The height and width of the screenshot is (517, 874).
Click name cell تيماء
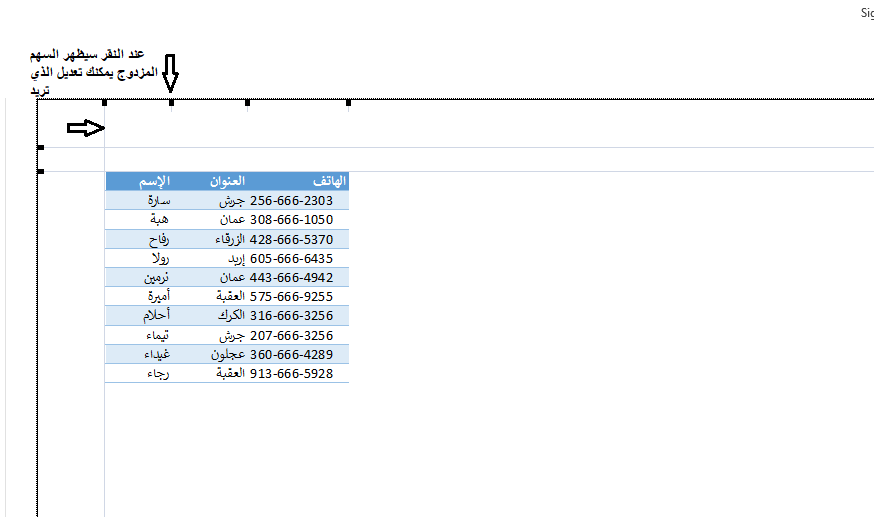157,335
